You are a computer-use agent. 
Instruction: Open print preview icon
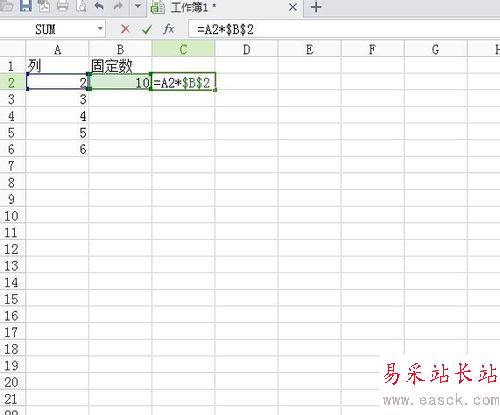pos(81,6)
